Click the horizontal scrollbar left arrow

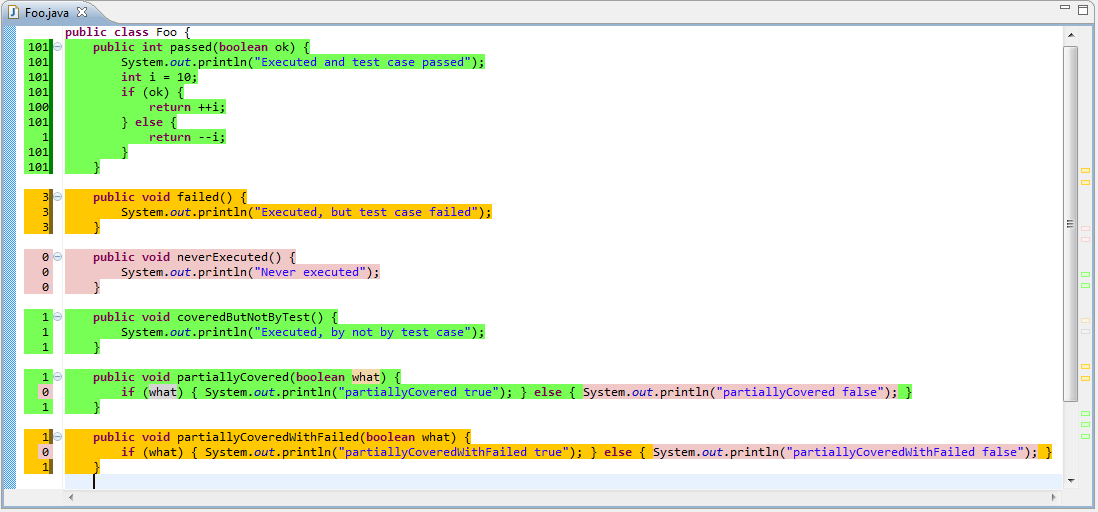coord(71,496)
